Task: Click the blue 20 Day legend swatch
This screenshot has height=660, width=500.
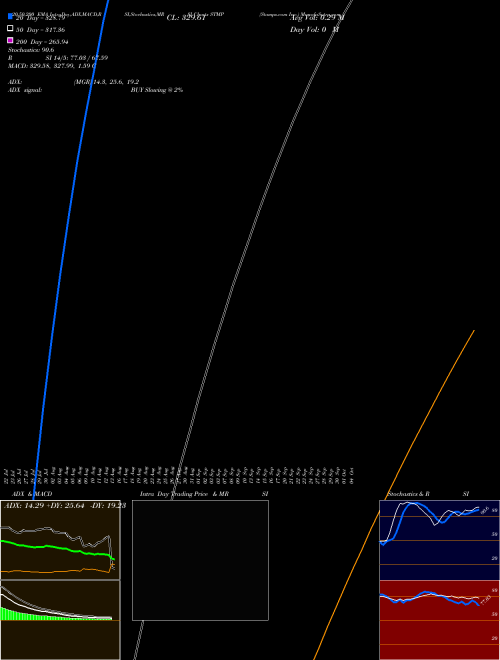Action: (10, 16)
